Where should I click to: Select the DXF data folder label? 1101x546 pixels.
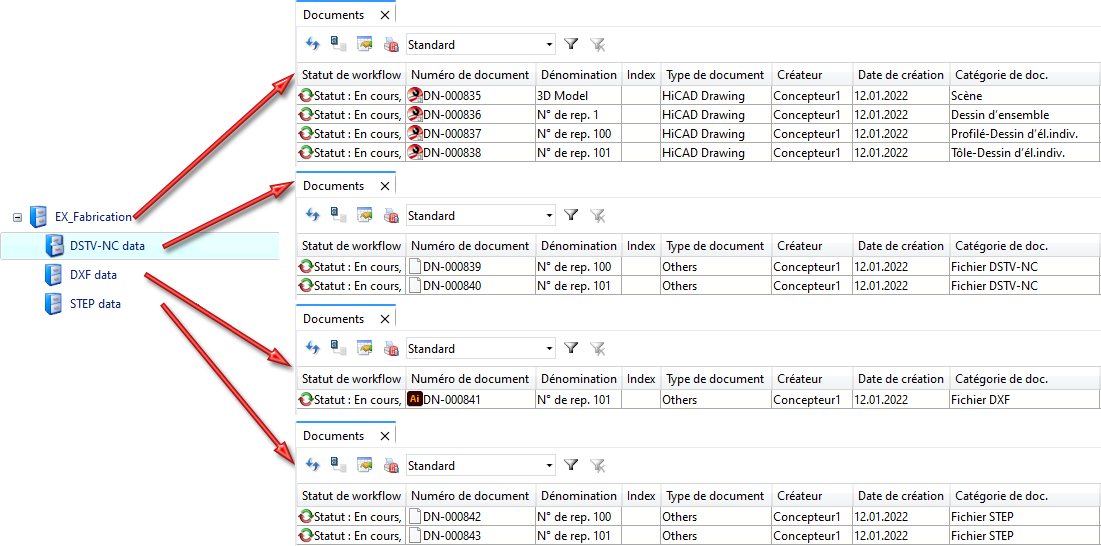click(93, 274)
